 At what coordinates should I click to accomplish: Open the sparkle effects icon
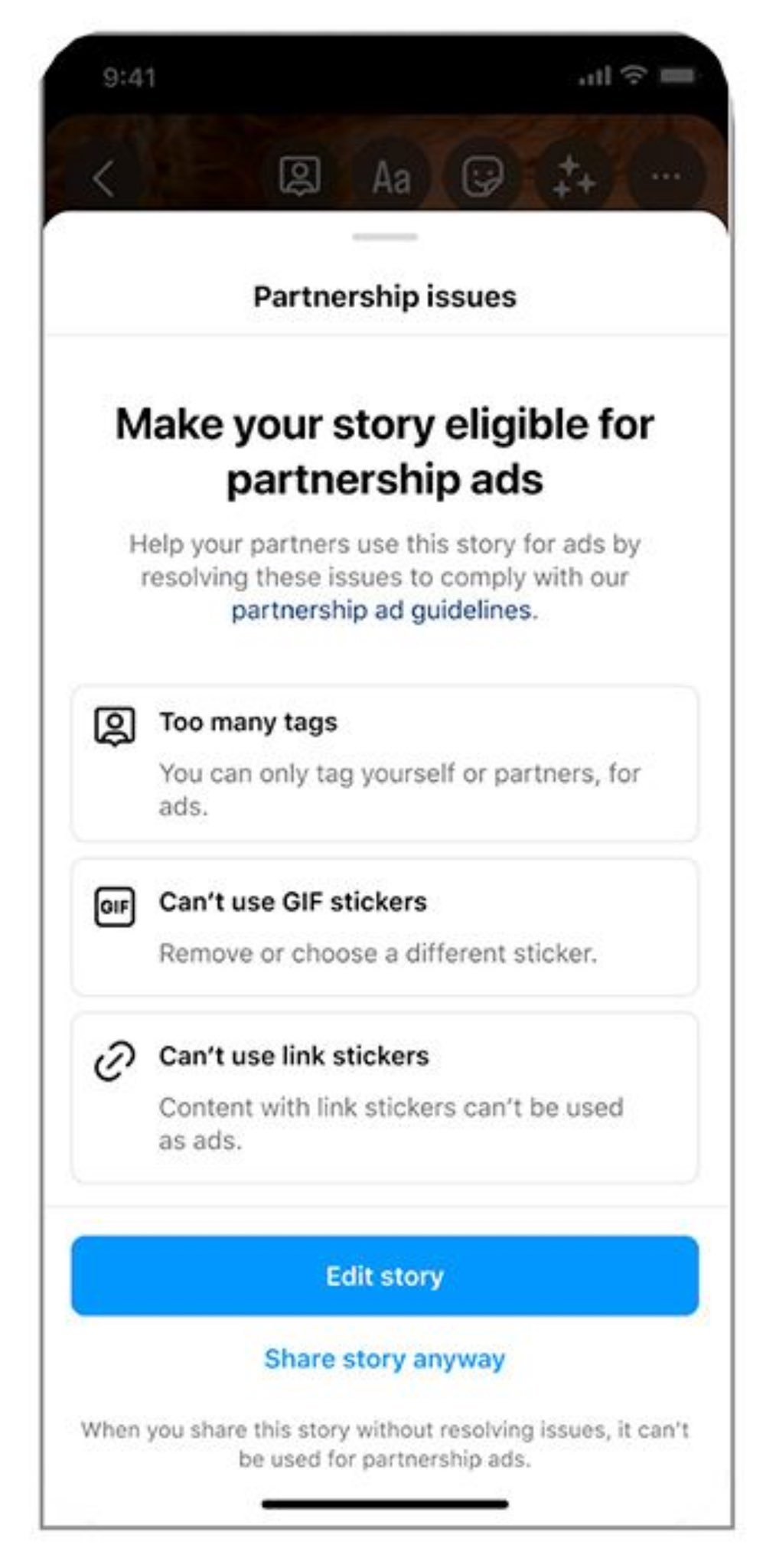(574, 177)
